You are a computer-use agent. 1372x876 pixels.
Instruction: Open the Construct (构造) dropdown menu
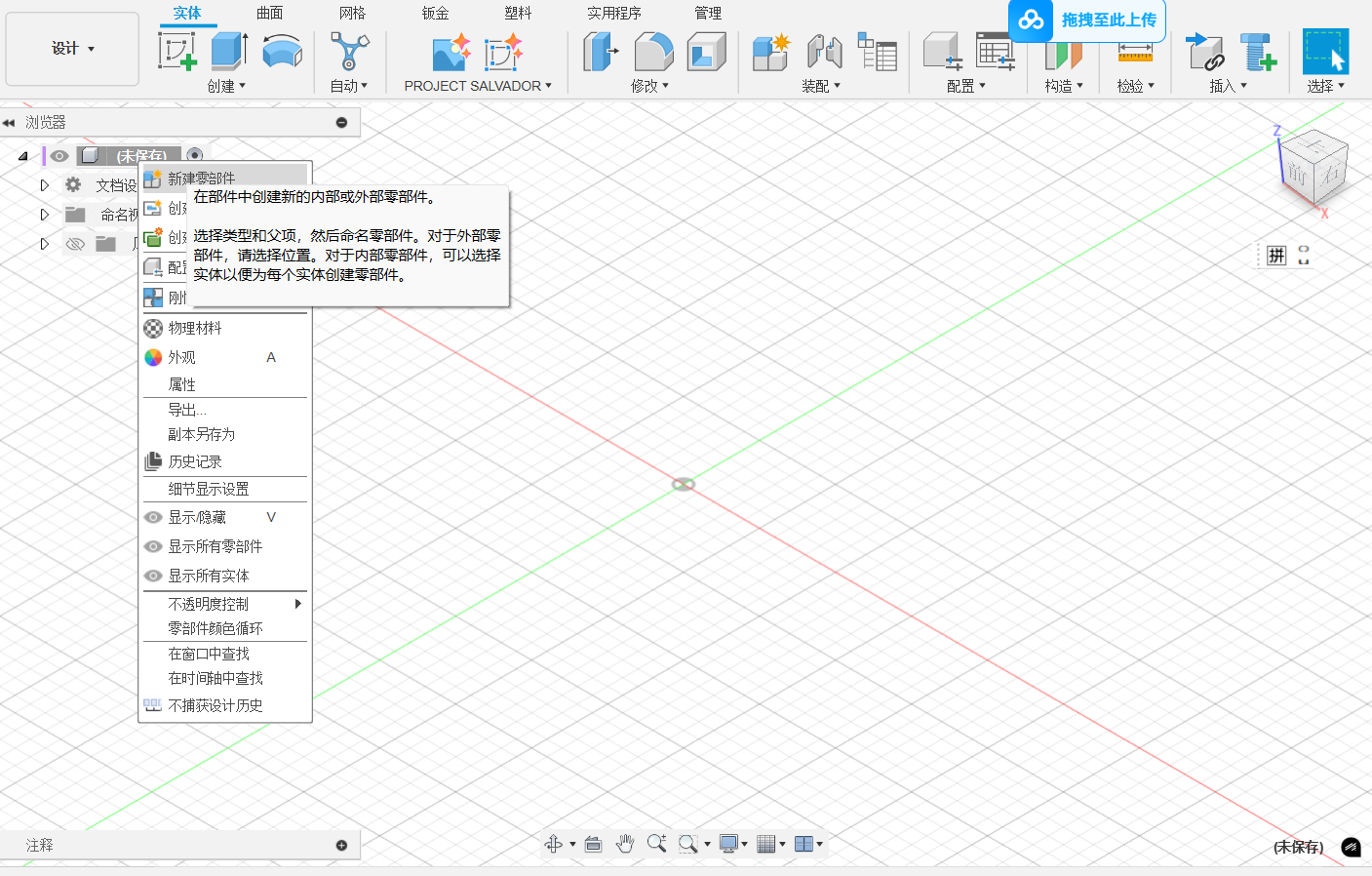[x=1064, y=86]
